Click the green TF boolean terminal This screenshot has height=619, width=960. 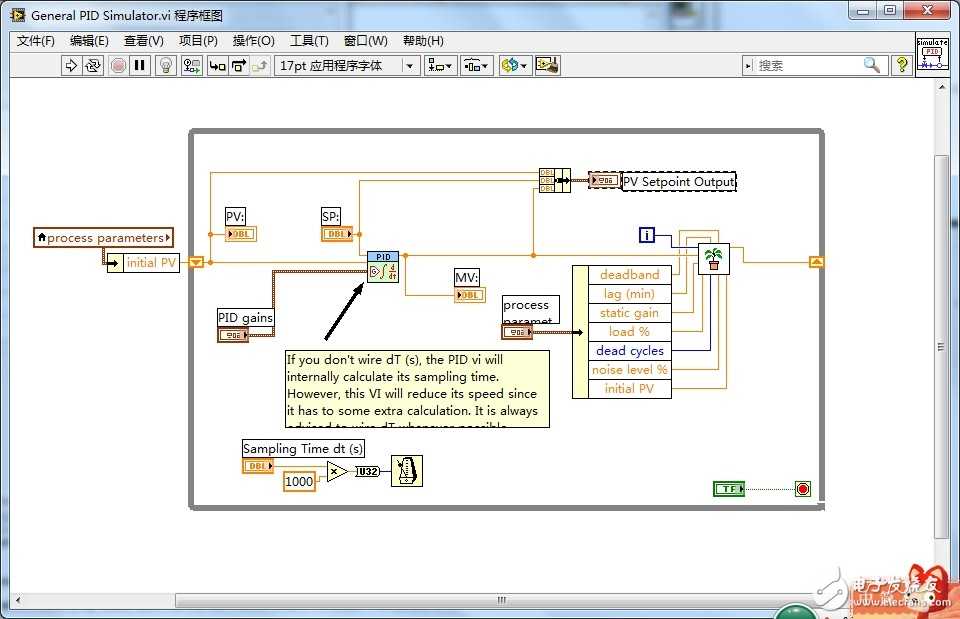[729, 489]
